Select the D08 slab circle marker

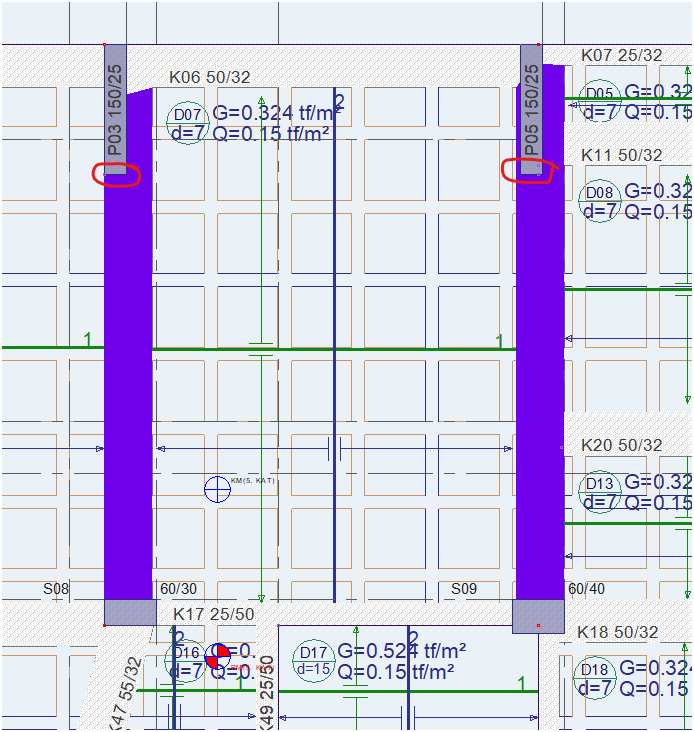(600, 201)
